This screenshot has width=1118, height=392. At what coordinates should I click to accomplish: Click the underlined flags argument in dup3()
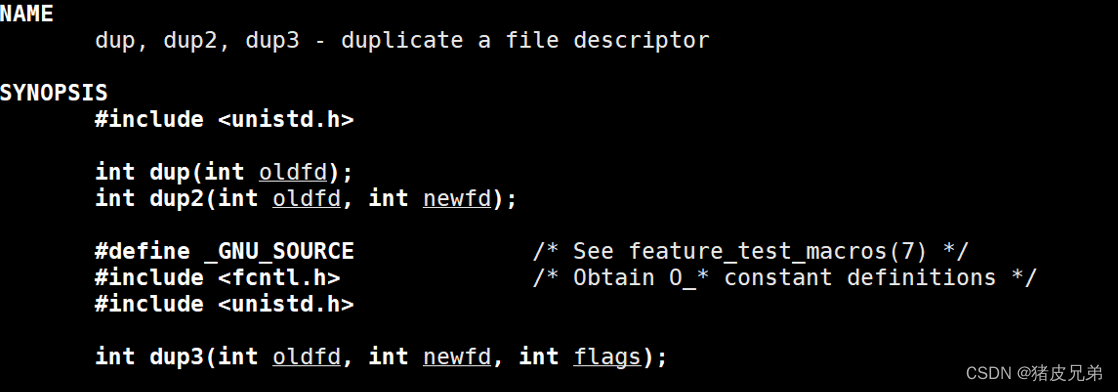[x=607, y=356]
